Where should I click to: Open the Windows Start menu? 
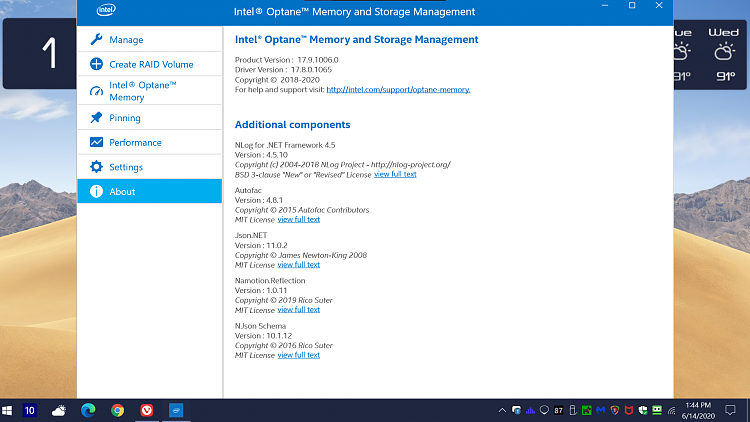(7, 411)
